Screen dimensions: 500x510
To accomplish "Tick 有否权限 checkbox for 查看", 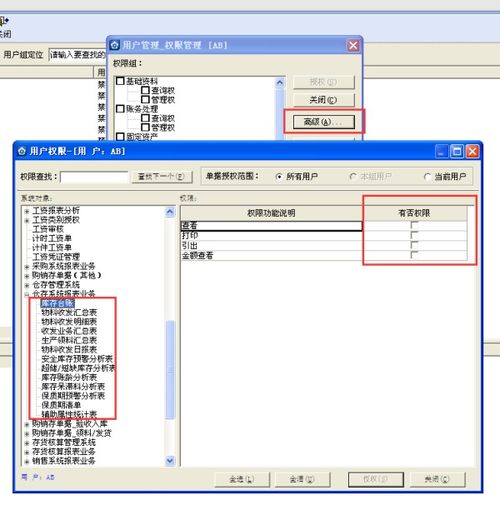I will click(414, 226).
